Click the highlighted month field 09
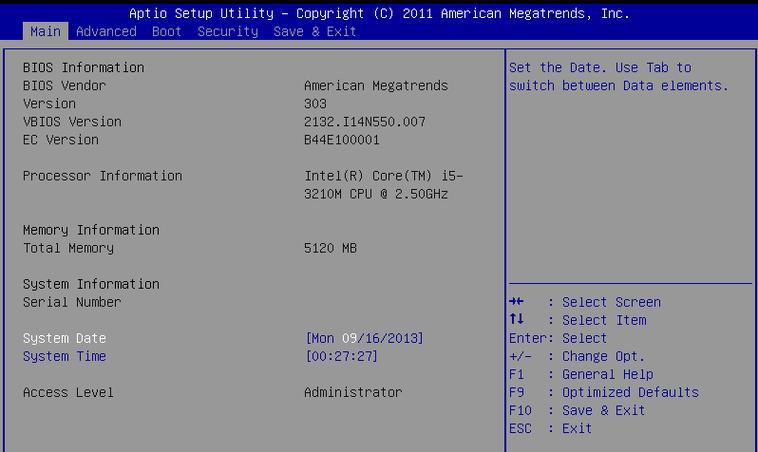 click(x=349, y=338)
